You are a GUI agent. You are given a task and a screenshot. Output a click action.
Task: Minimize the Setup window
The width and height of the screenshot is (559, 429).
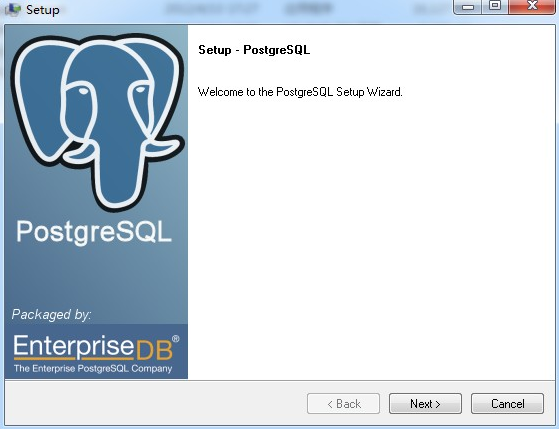468,6
